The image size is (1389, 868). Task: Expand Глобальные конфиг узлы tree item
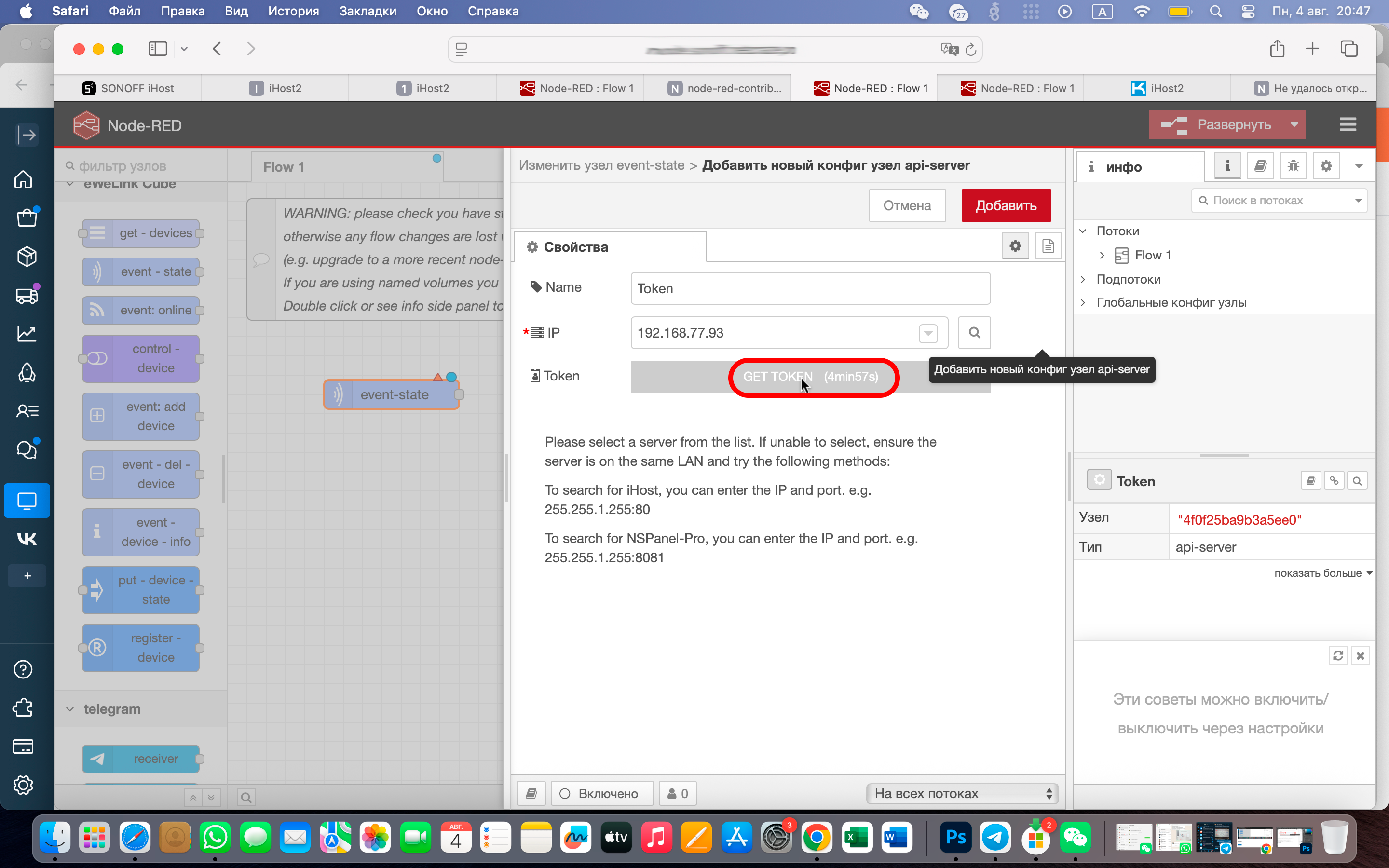(1083, 302)
